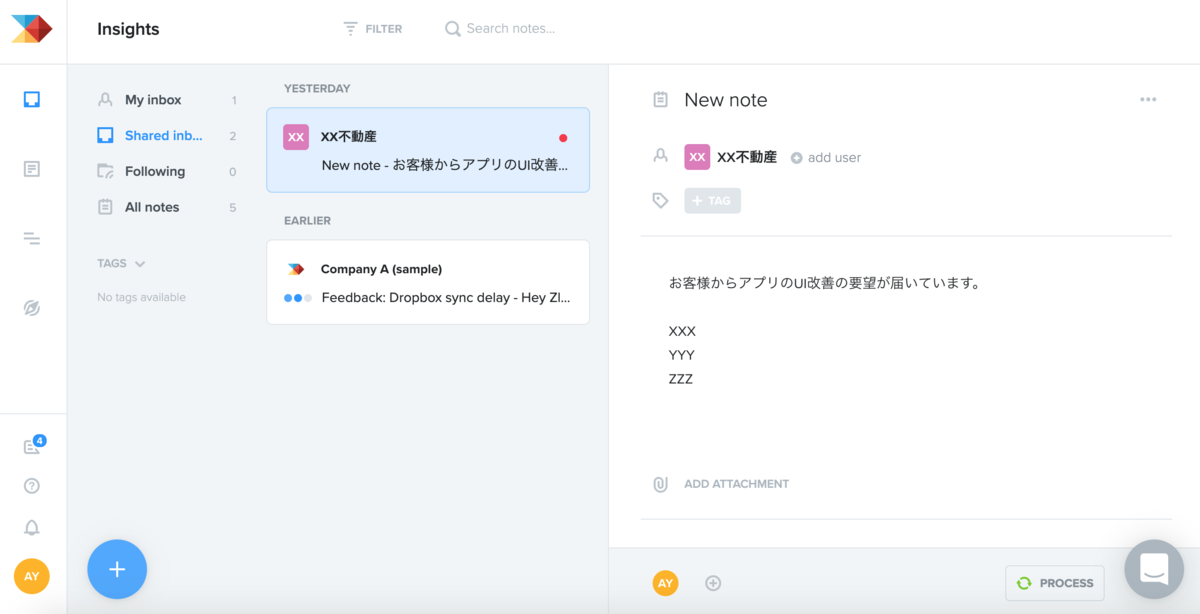This screenshot has height=614, width=1200.
Task: Click the No tags available text
Action: (141, 298)
